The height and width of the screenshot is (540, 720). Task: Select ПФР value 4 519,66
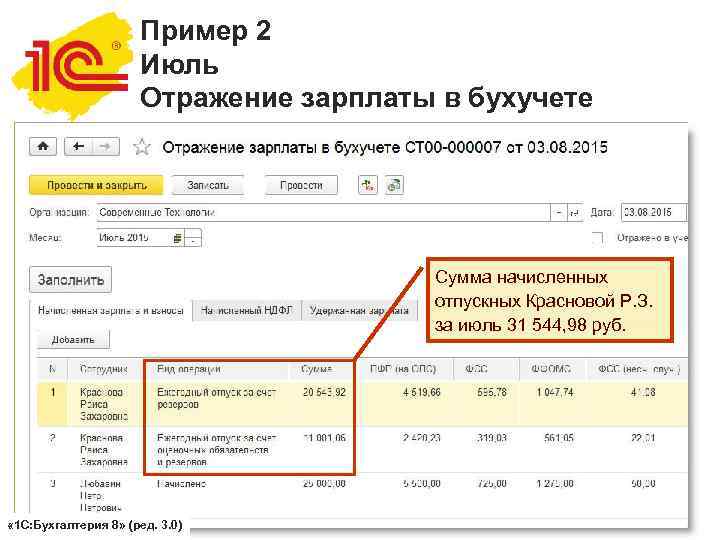pyautogui.click(x=422, y=393)
